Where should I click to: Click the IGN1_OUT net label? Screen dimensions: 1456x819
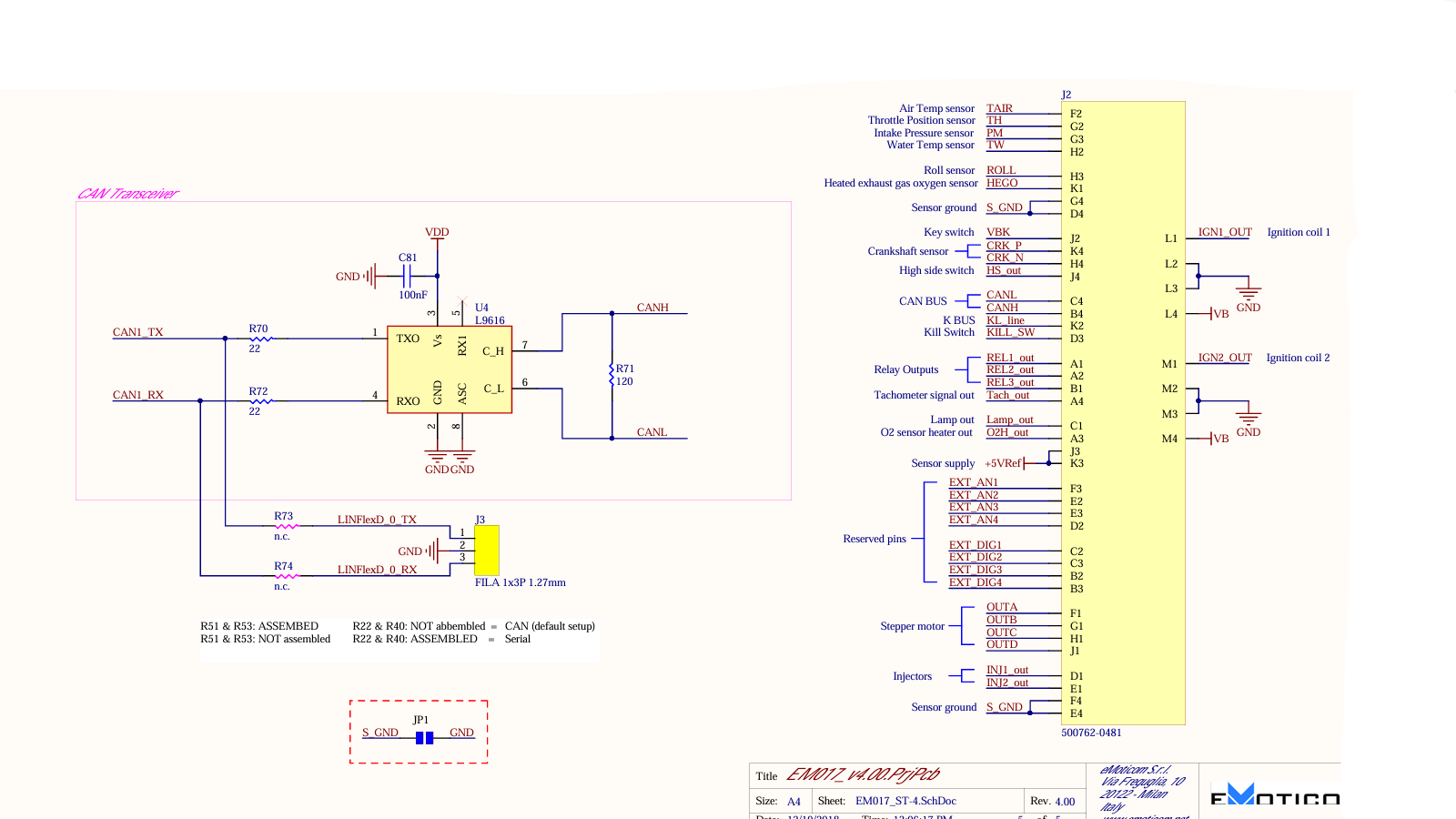click(1225, 232)
